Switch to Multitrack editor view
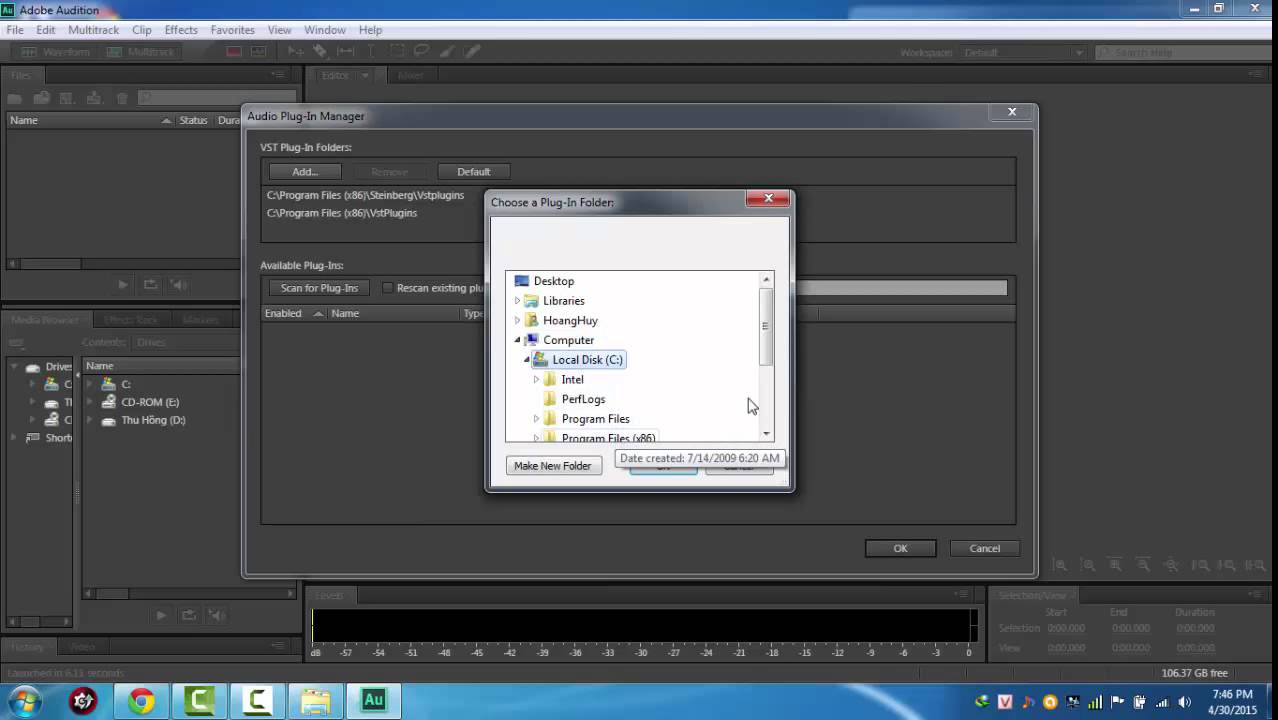Image resolution: width=1278 pixels, height=720 pixels. (x=140, y=52)
